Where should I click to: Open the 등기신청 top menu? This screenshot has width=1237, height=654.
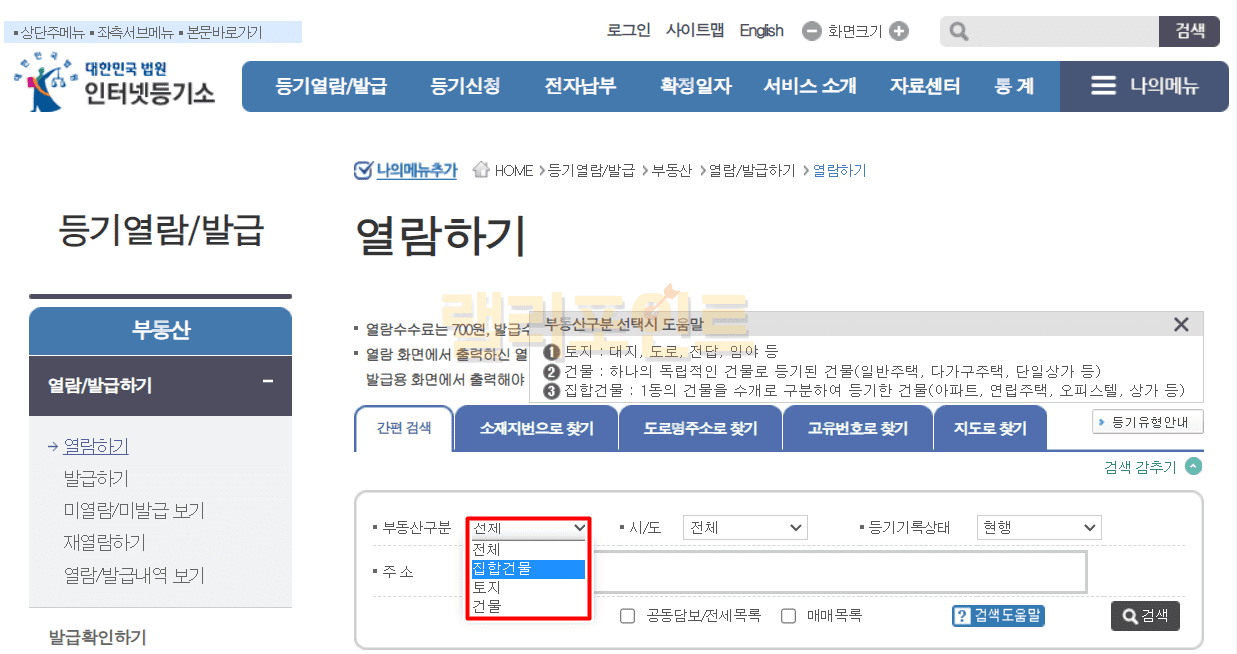point(465,86)
